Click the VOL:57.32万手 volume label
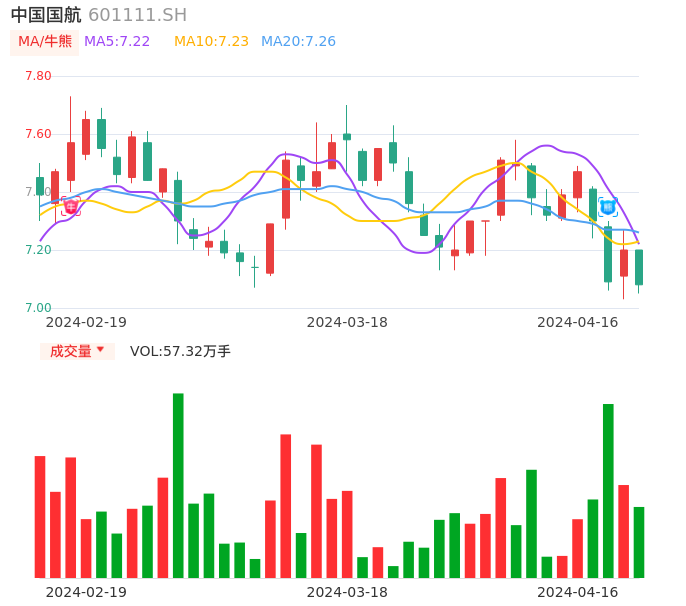Image resolution: width=686 pixels, height=606 pixels. [x=180, y=351]
